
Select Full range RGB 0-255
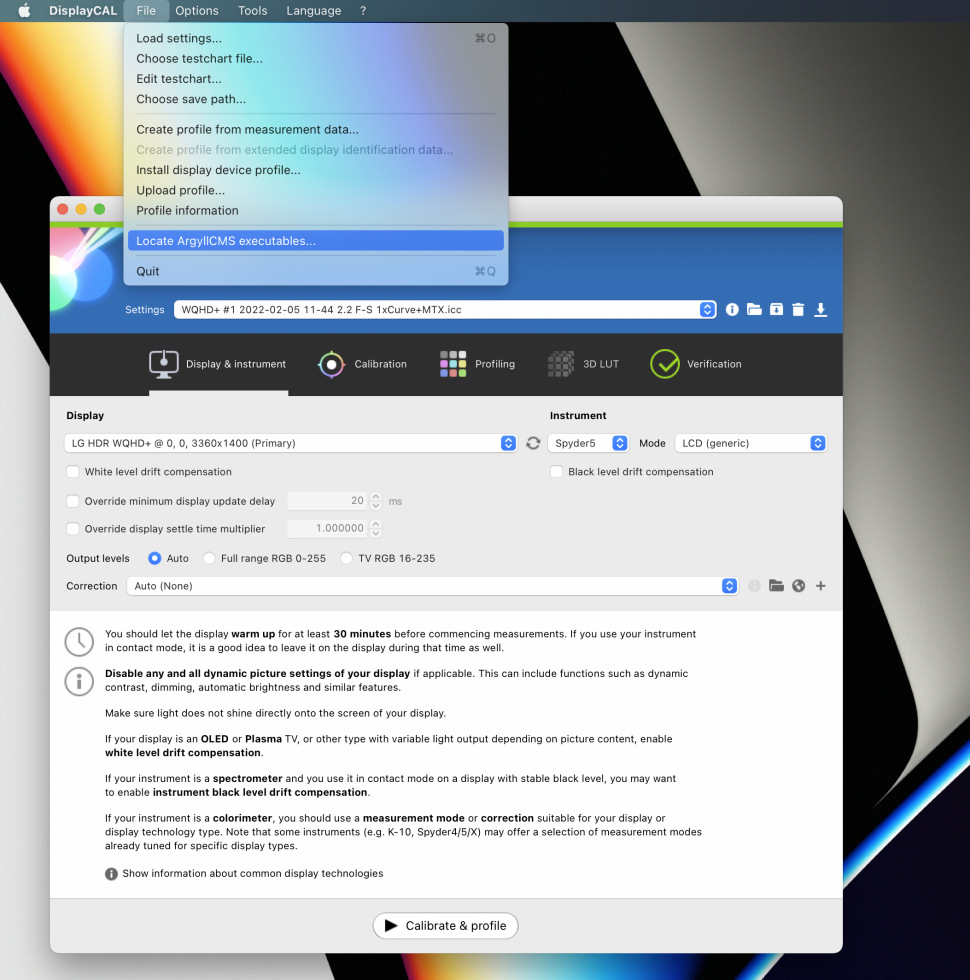point(209,558)
